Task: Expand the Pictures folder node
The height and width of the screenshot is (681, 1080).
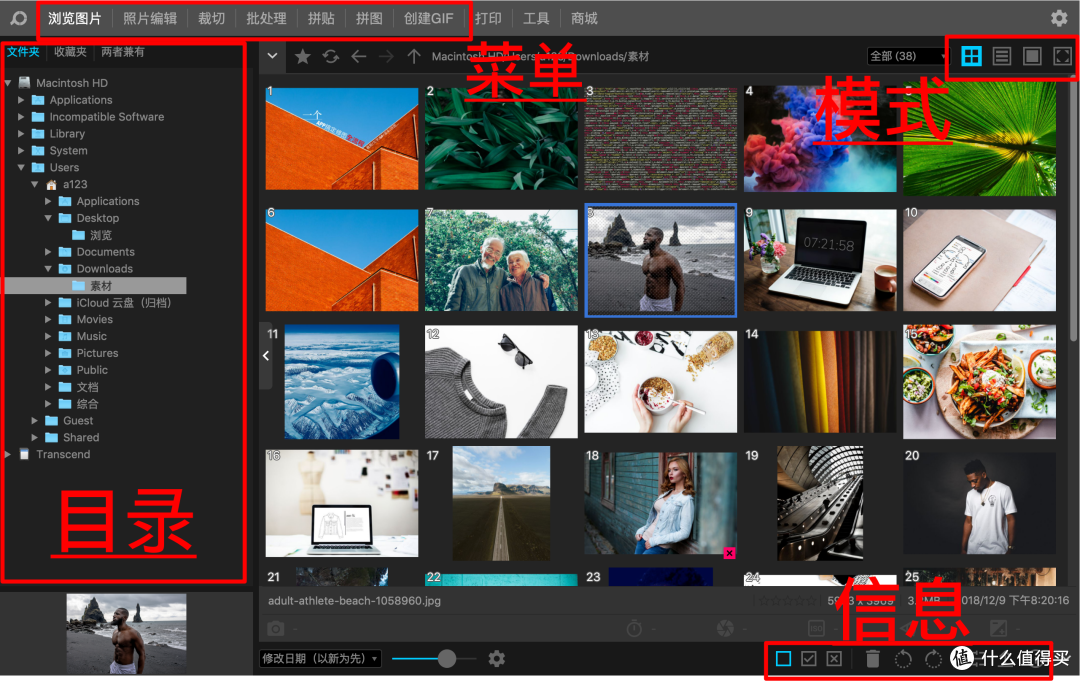Action: (48, 353)
